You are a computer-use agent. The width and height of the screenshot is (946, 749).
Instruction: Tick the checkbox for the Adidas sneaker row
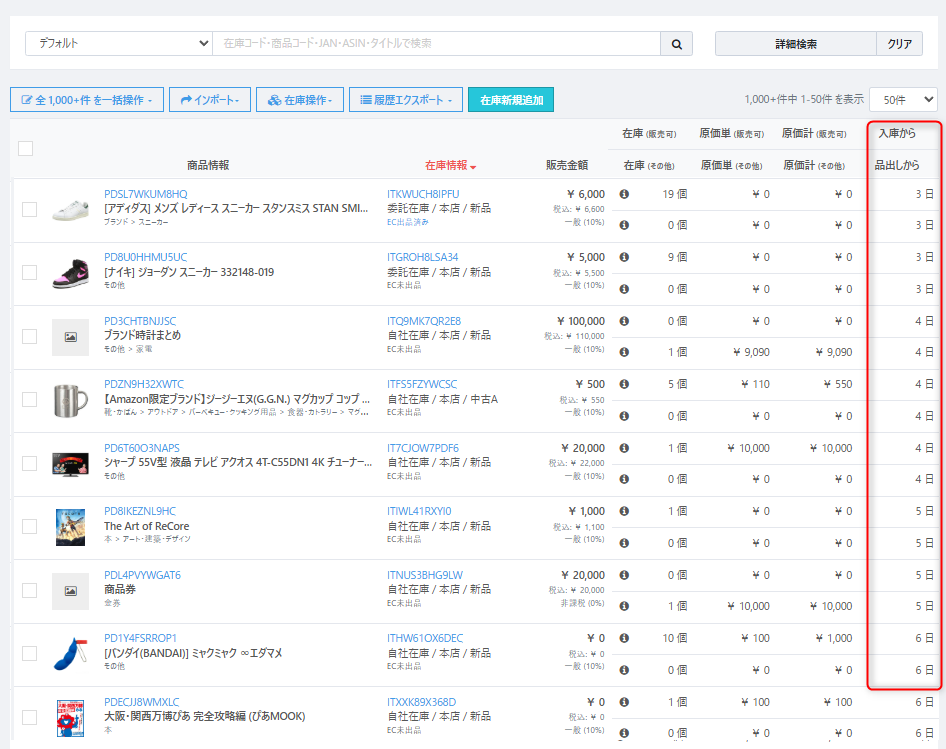point(30,209)
